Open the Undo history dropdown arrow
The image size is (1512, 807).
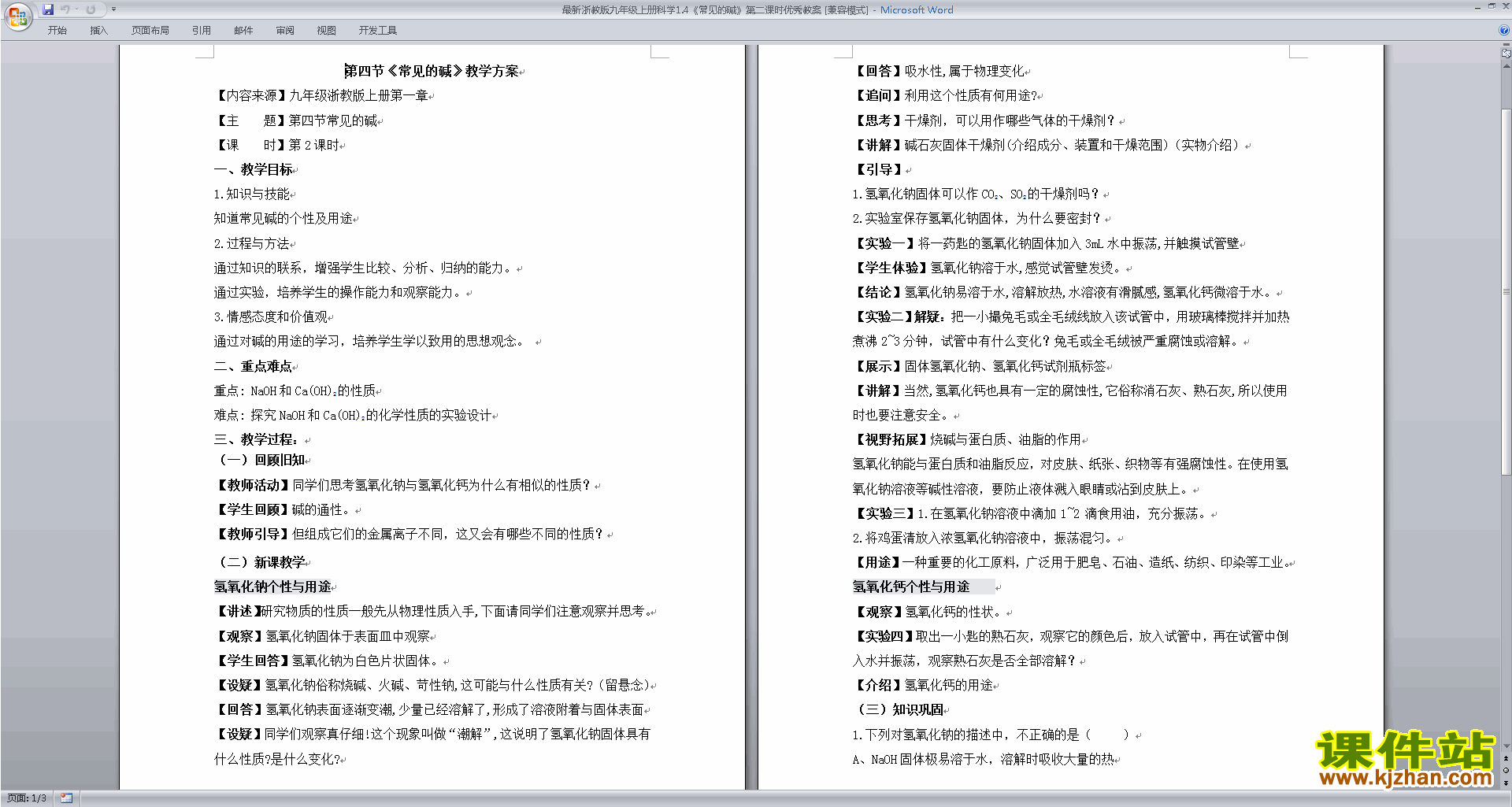tap(76, 9)
